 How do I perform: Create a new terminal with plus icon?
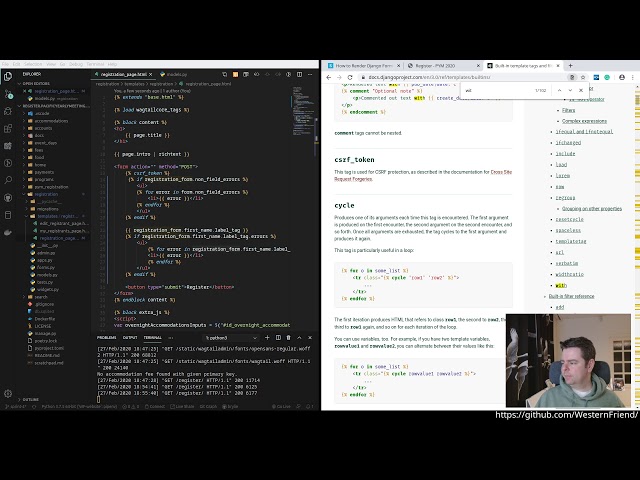pos(267,338)
